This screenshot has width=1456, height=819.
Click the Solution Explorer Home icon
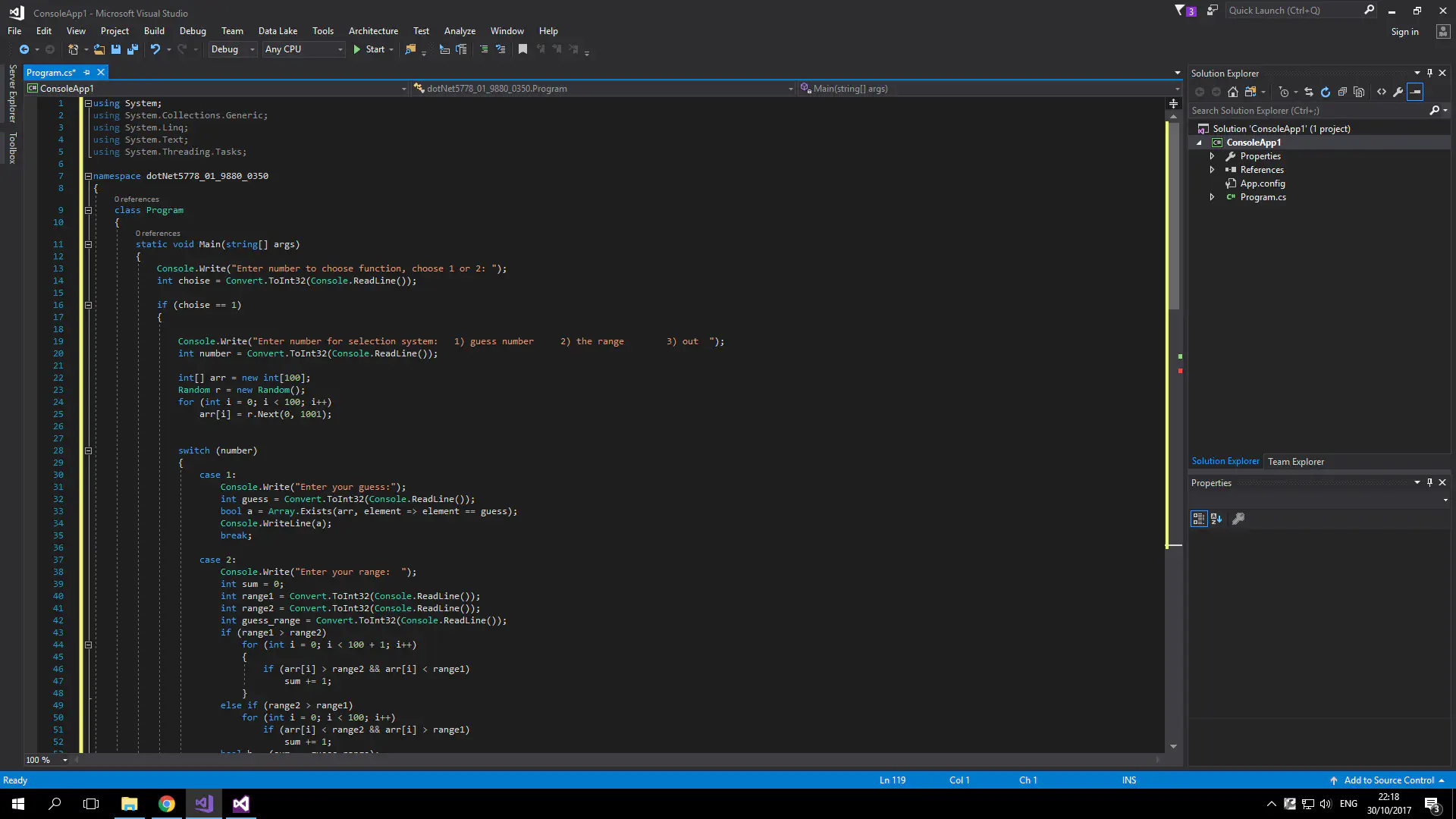1233,92
